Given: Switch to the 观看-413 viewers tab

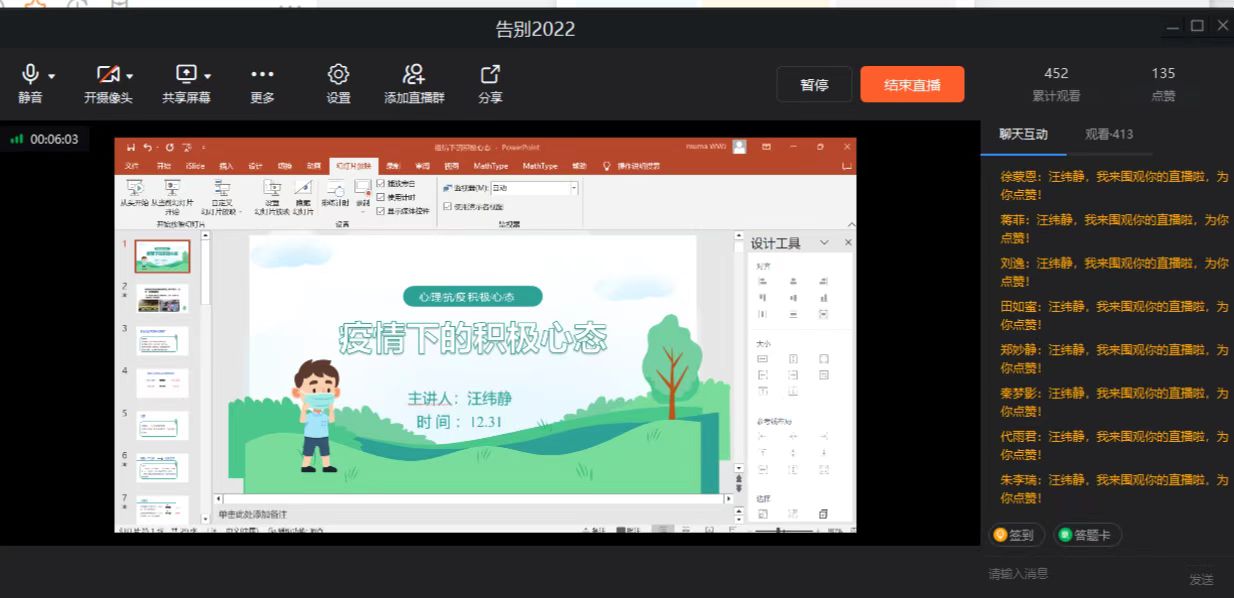Looking at the screenshot, I should coord(1109,134).
